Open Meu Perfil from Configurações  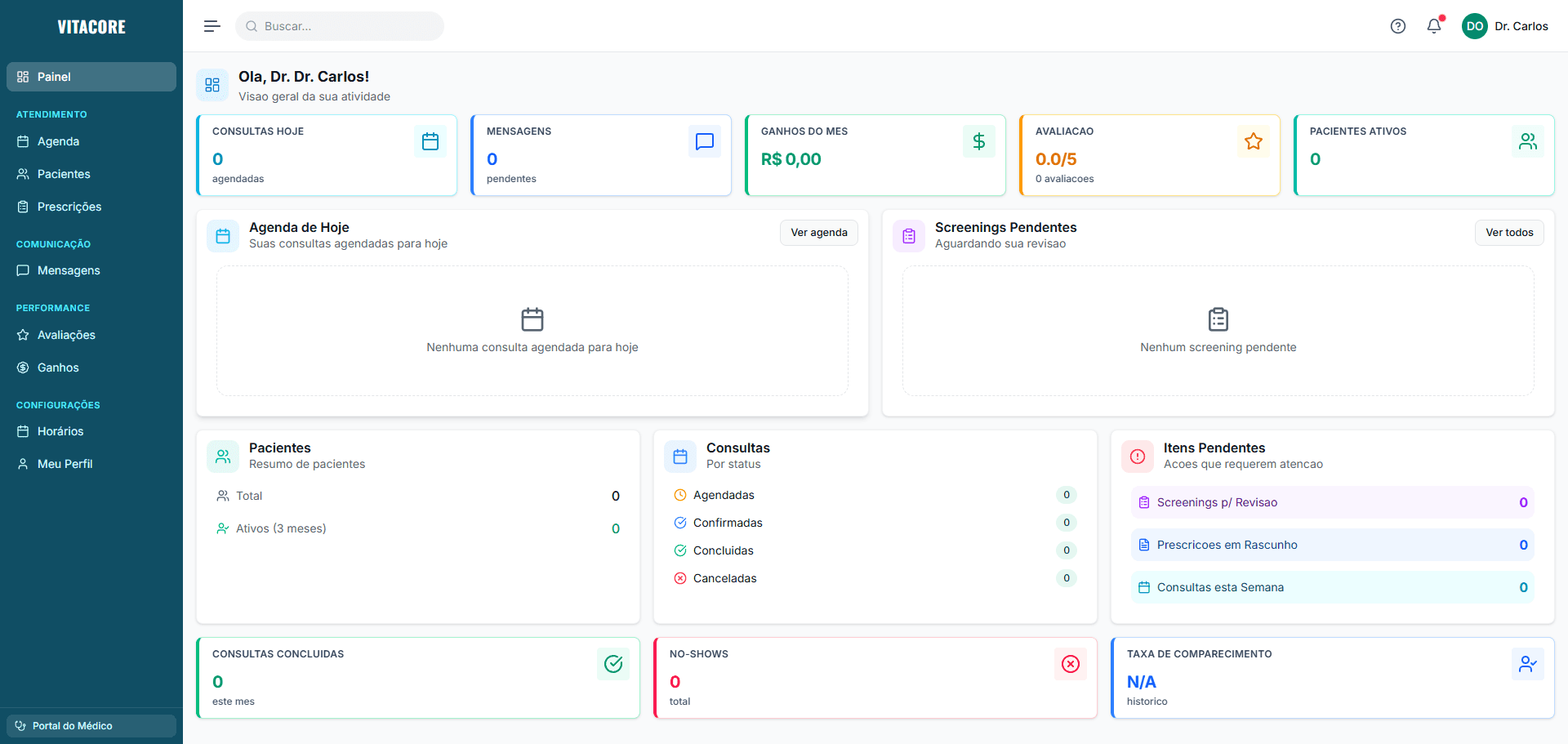pos(65,464)
